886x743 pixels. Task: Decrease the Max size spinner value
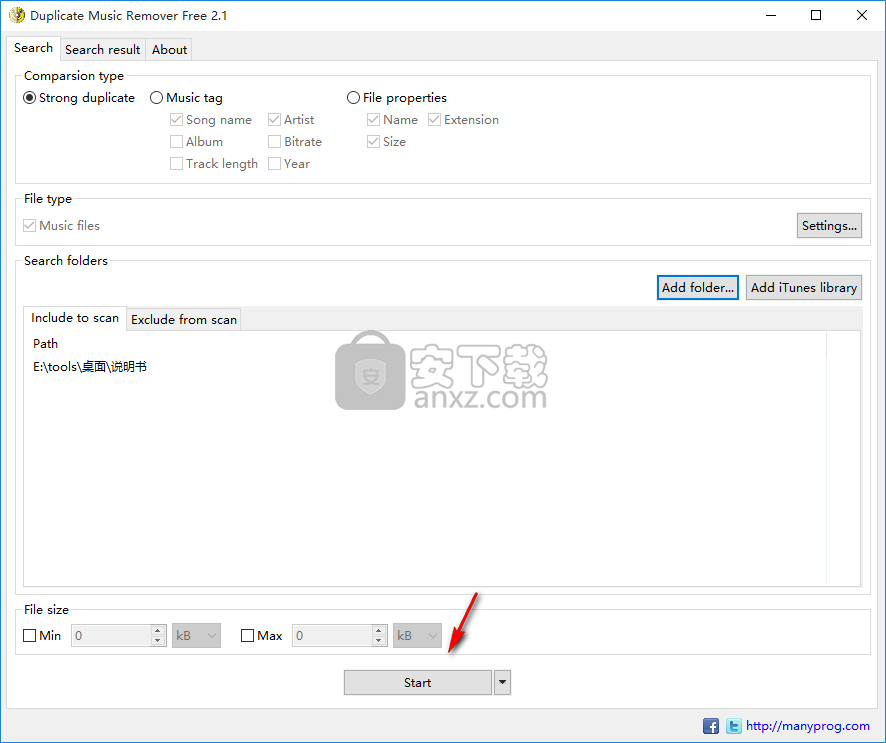[379, 641]
